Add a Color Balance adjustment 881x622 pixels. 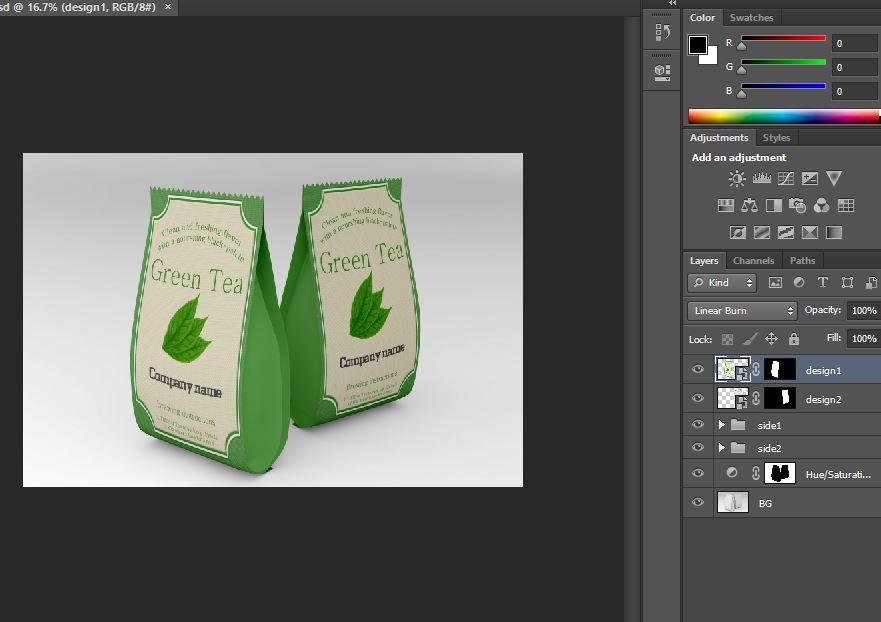(750, 206)
